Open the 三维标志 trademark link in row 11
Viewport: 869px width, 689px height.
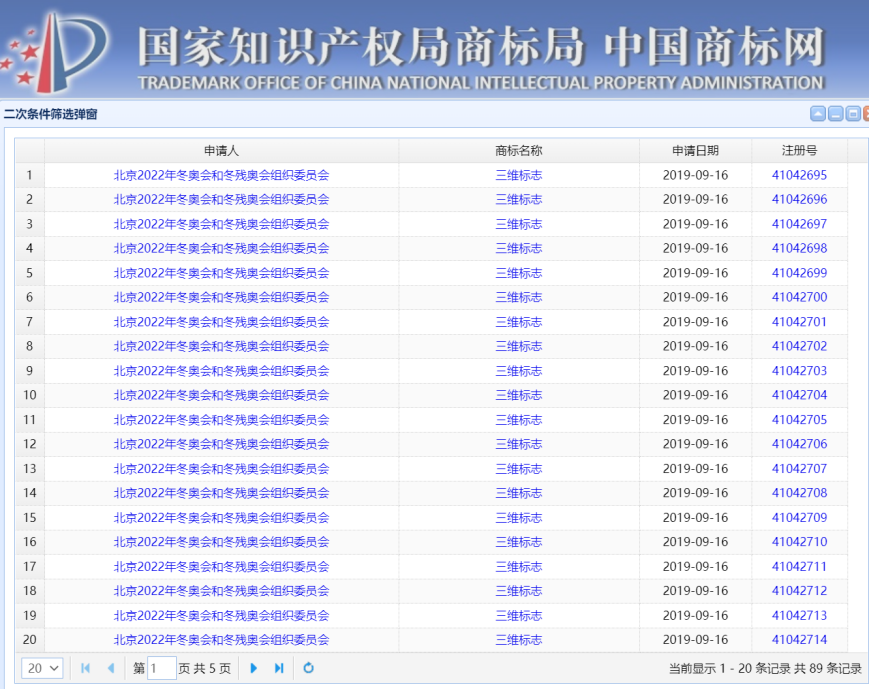519,420
